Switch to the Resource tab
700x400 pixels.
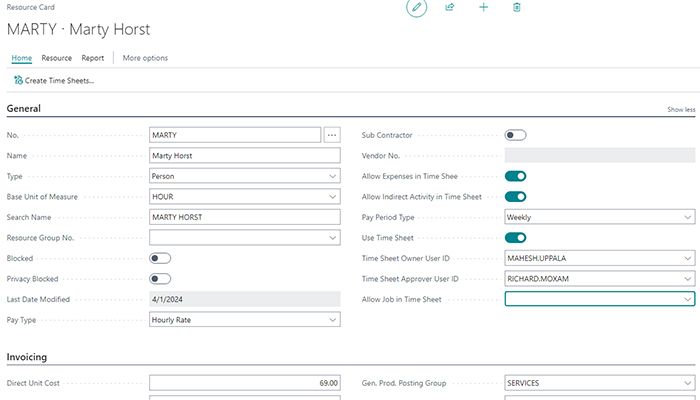click(56, 58)
